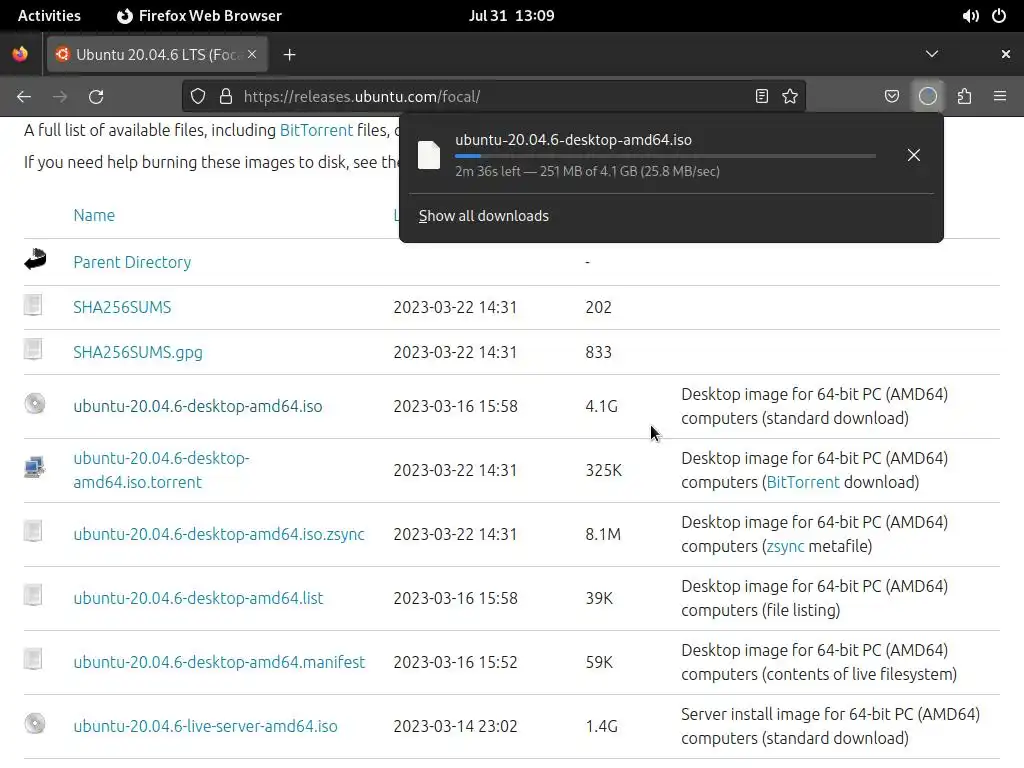The image size is (1024, 768).
Task: Click the 4.1G size cell
Action: (601, 406)
